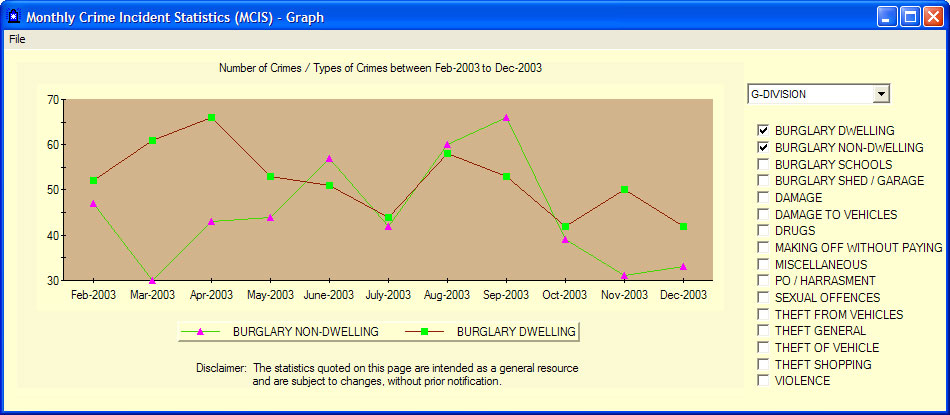The height and width of the screenshot is (415, 950).
Task: Tick the SEXUAL OFFENCES checkbox
Action: [764, 298]
